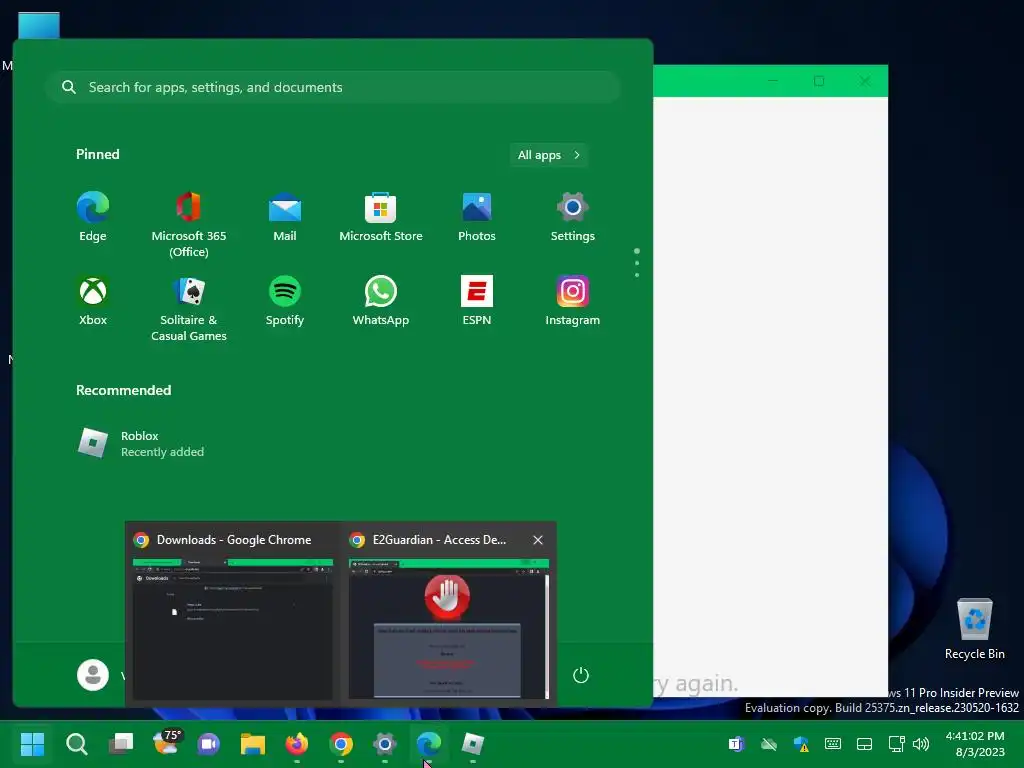Open recommended Roblox item
Viewport: 1024px width, 768px height.
pyautogui.click(x=140, y=443)
